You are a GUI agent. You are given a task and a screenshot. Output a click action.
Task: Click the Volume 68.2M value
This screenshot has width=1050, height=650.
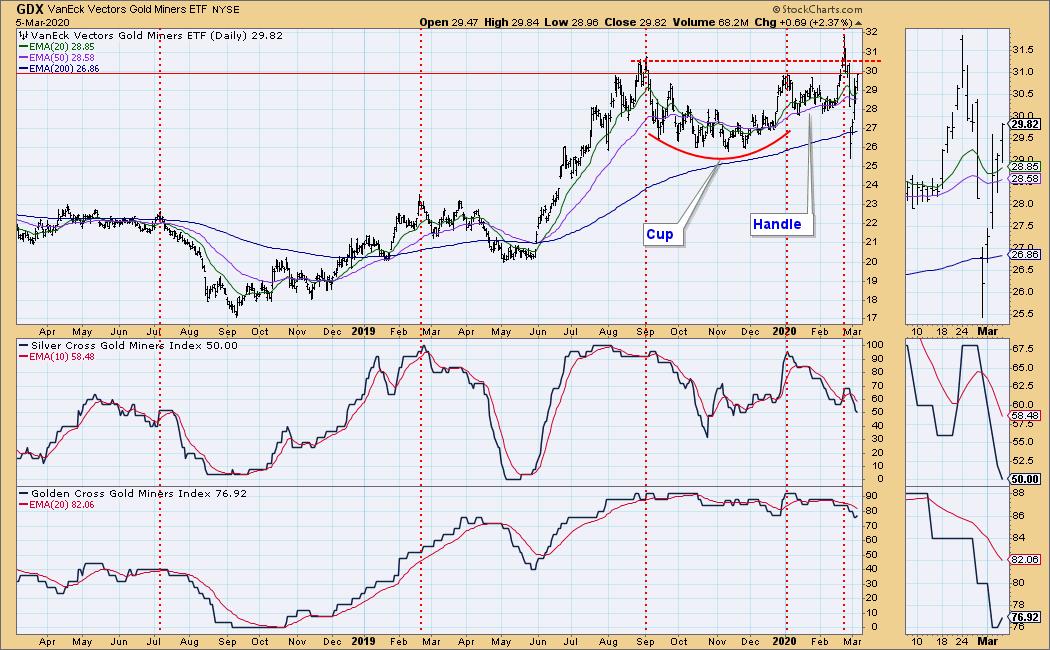[710, 22]
